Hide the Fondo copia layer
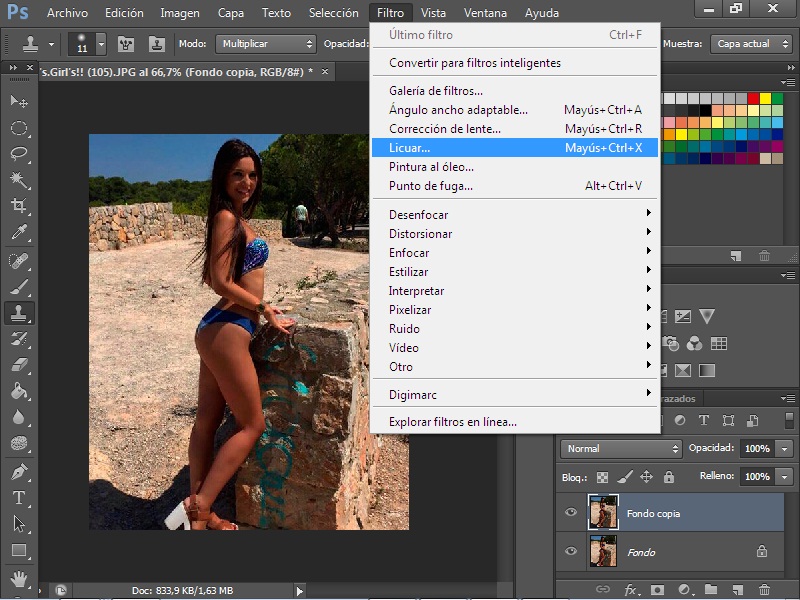Viewport: 800px width, 600px height. (571, 513)
